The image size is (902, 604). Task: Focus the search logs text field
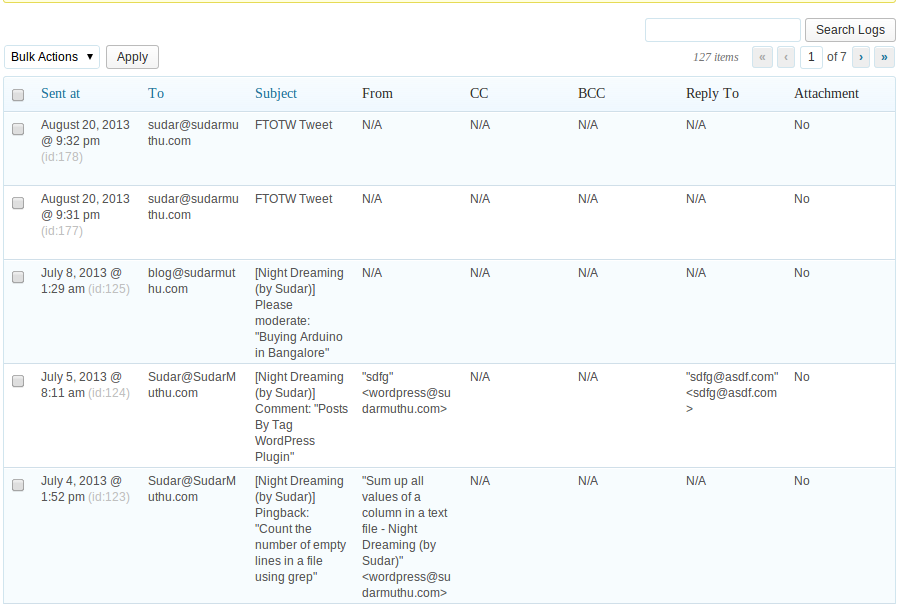click(722, 30)
